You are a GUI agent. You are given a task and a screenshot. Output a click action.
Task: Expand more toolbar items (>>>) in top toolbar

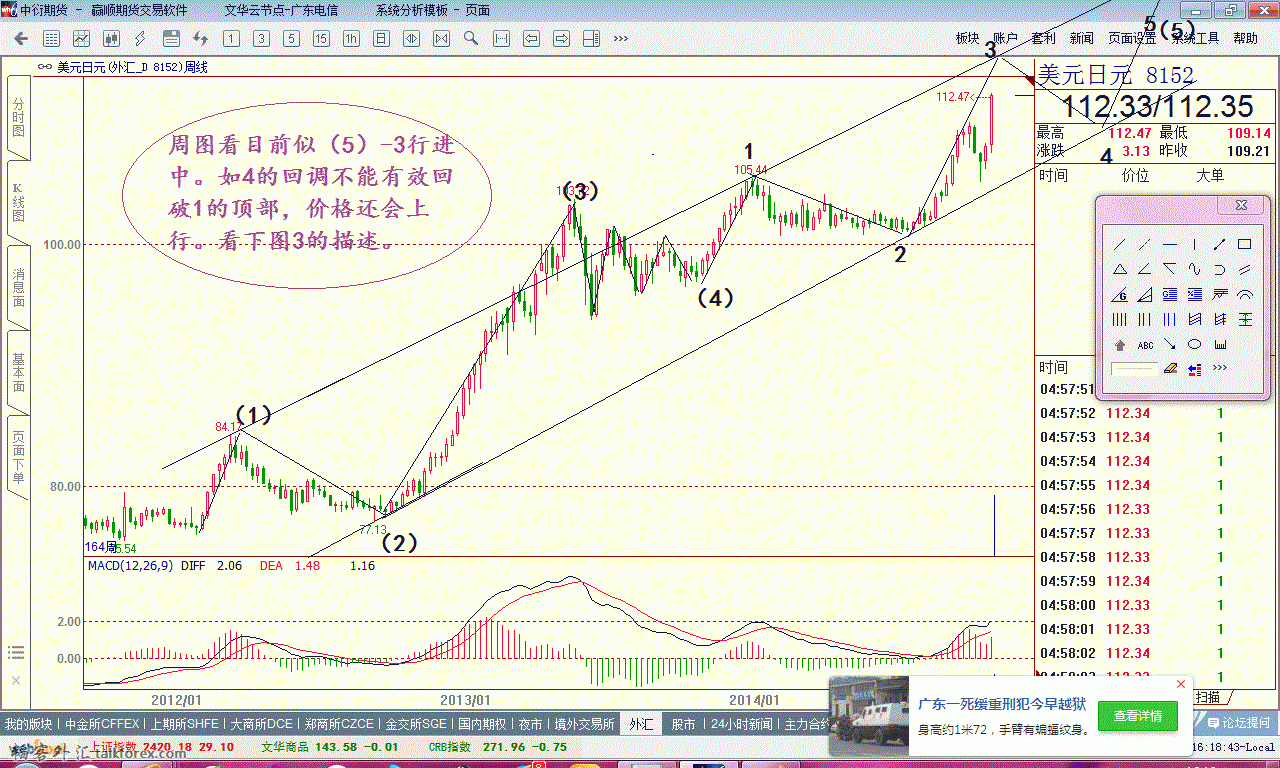point(621,39)
